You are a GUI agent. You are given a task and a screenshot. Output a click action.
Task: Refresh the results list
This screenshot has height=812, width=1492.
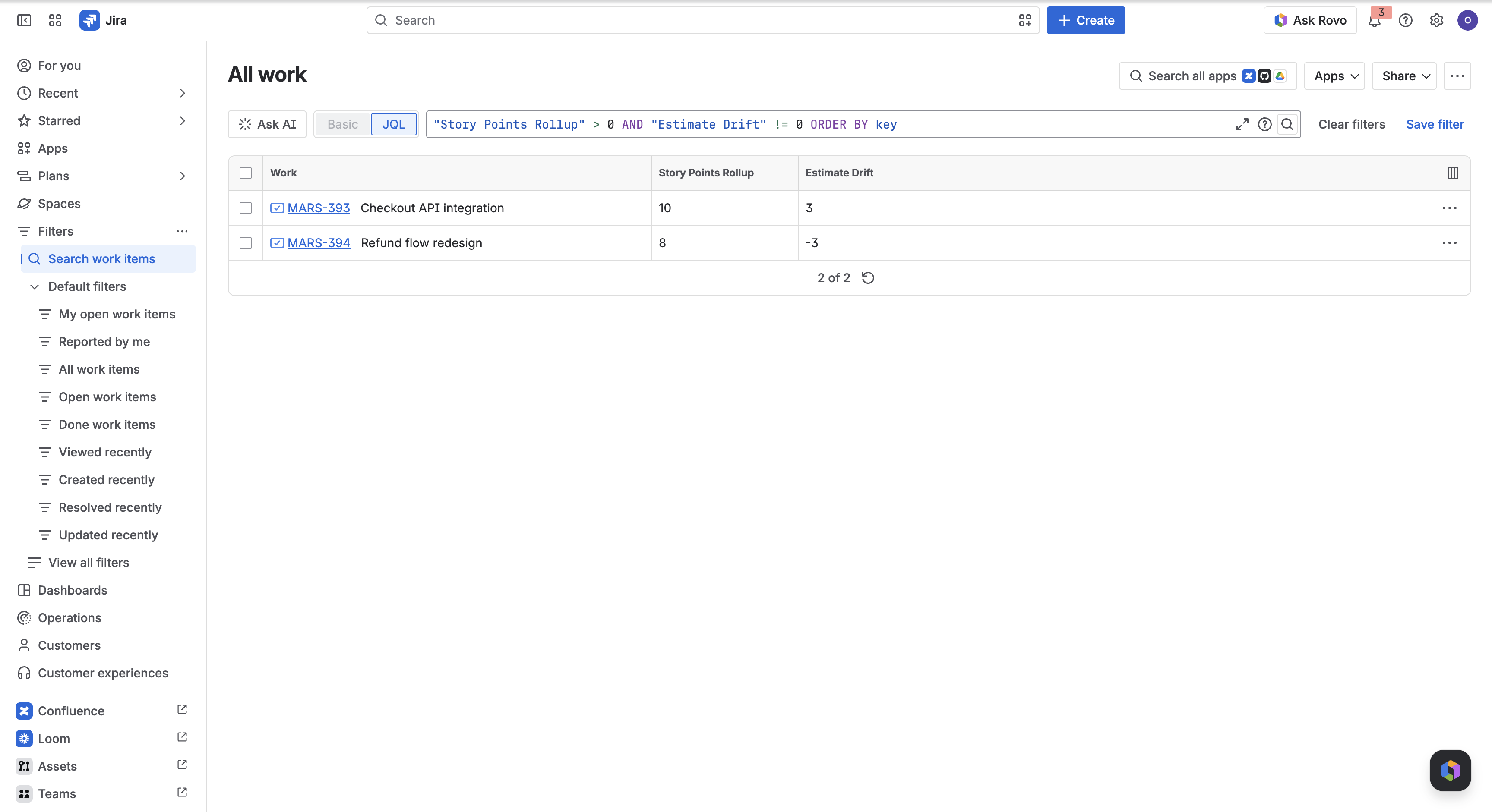(868, 278)
